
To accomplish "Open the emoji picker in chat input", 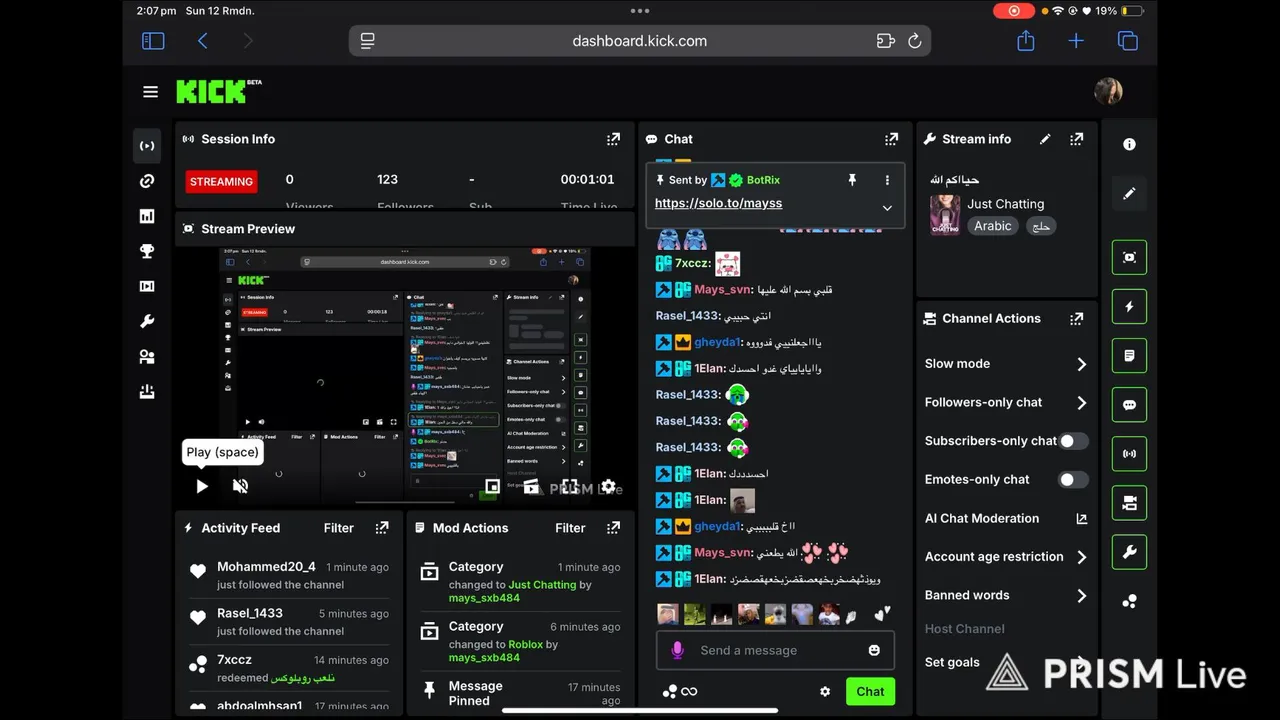I will [875, 650].
